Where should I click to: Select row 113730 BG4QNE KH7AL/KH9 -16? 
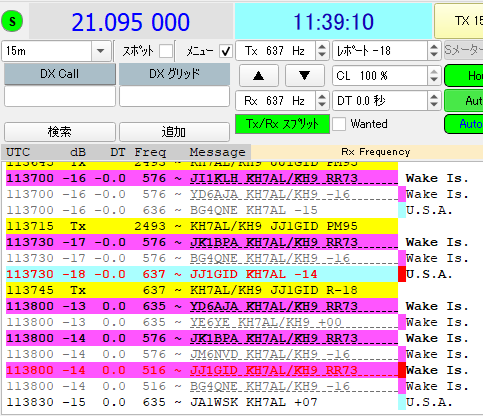pyautogui.click(x=202, y=258)
